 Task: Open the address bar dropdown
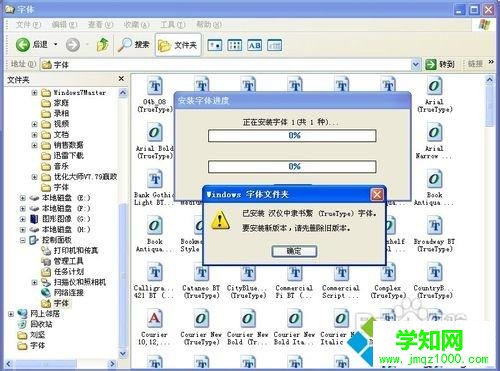(416, 64)
